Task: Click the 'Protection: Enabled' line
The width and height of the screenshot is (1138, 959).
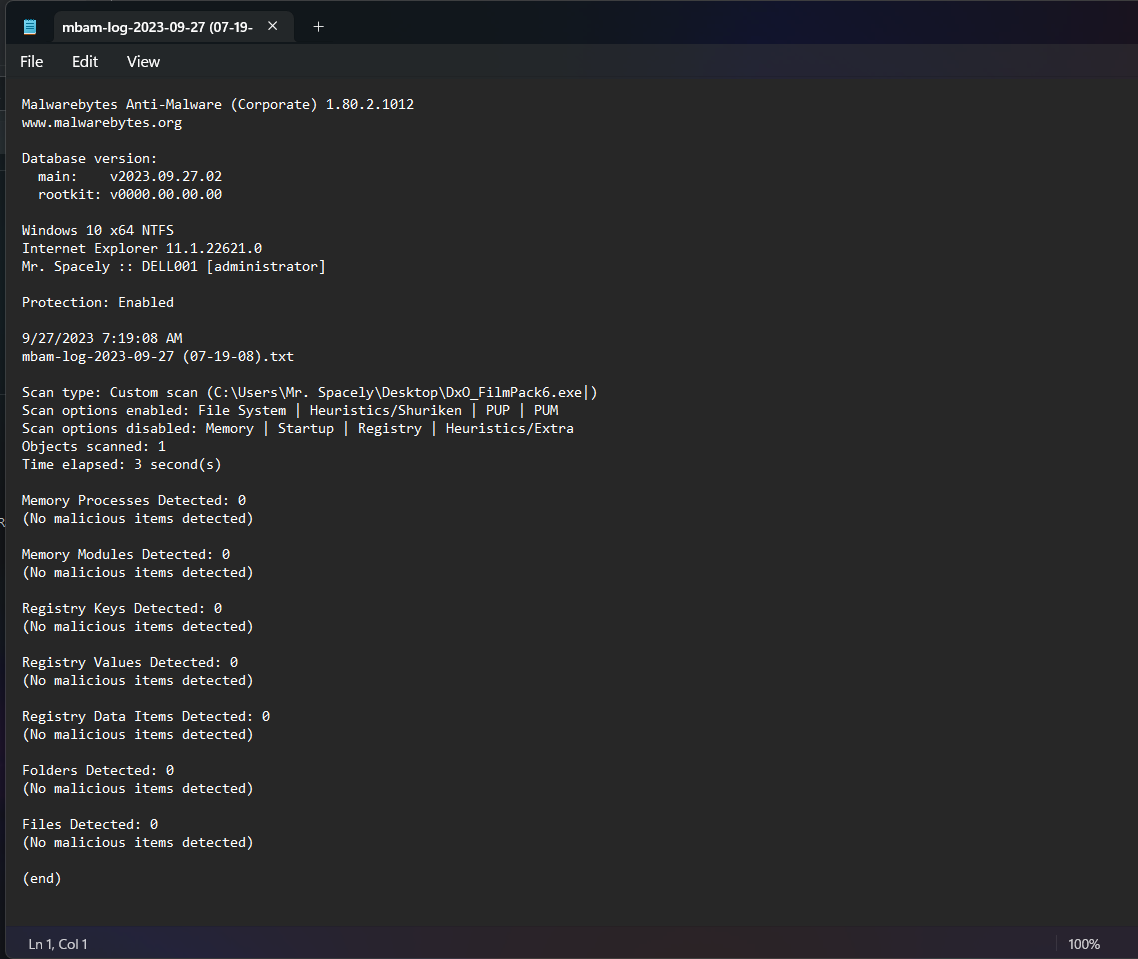Action: click(x=98, y=302)
